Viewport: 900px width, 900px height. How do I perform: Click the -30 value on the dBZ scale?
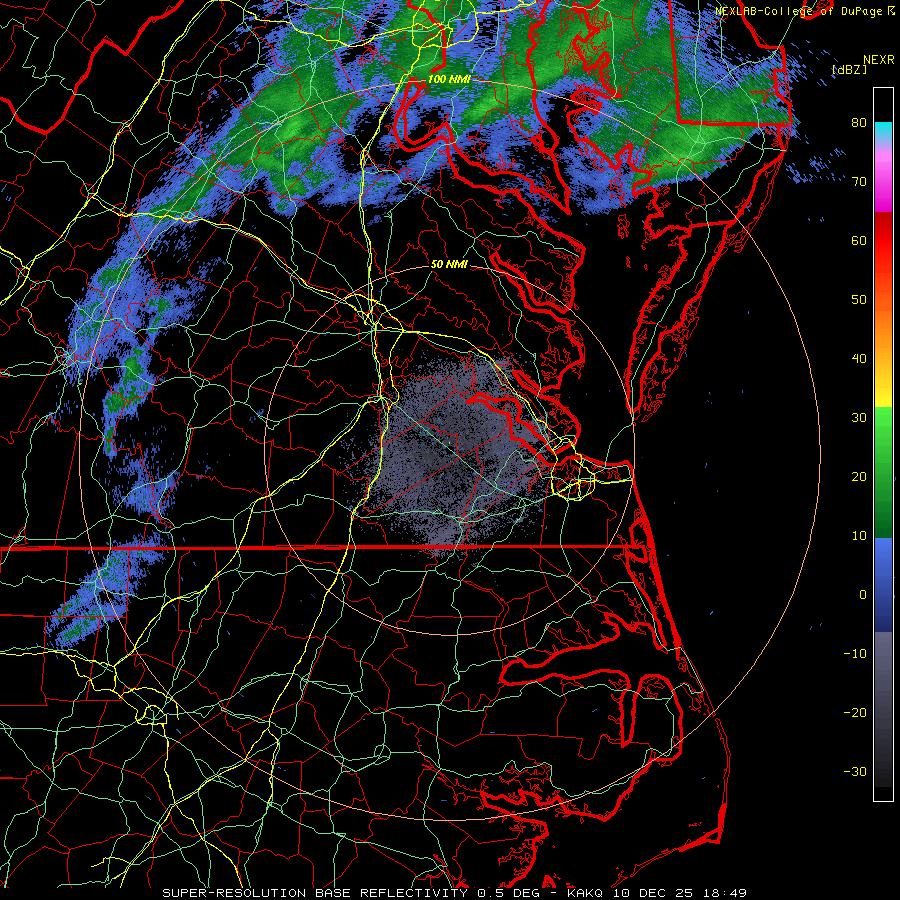tap(855, 772)
